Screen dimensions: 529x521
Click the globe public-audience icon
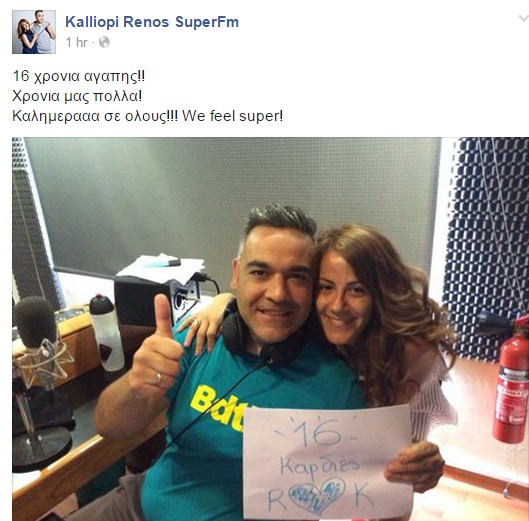click(x=105, y=42)
